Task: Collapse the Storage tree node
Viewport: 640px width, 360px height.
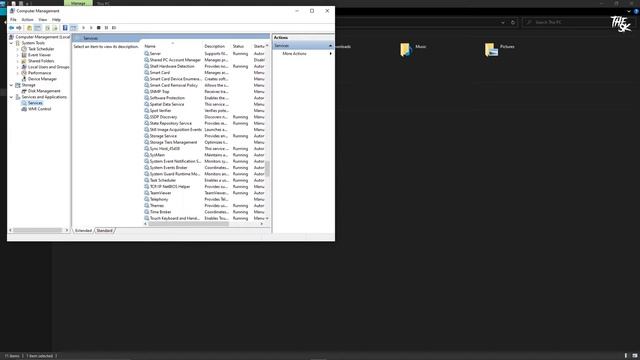Action: click(x=11, y=85)
